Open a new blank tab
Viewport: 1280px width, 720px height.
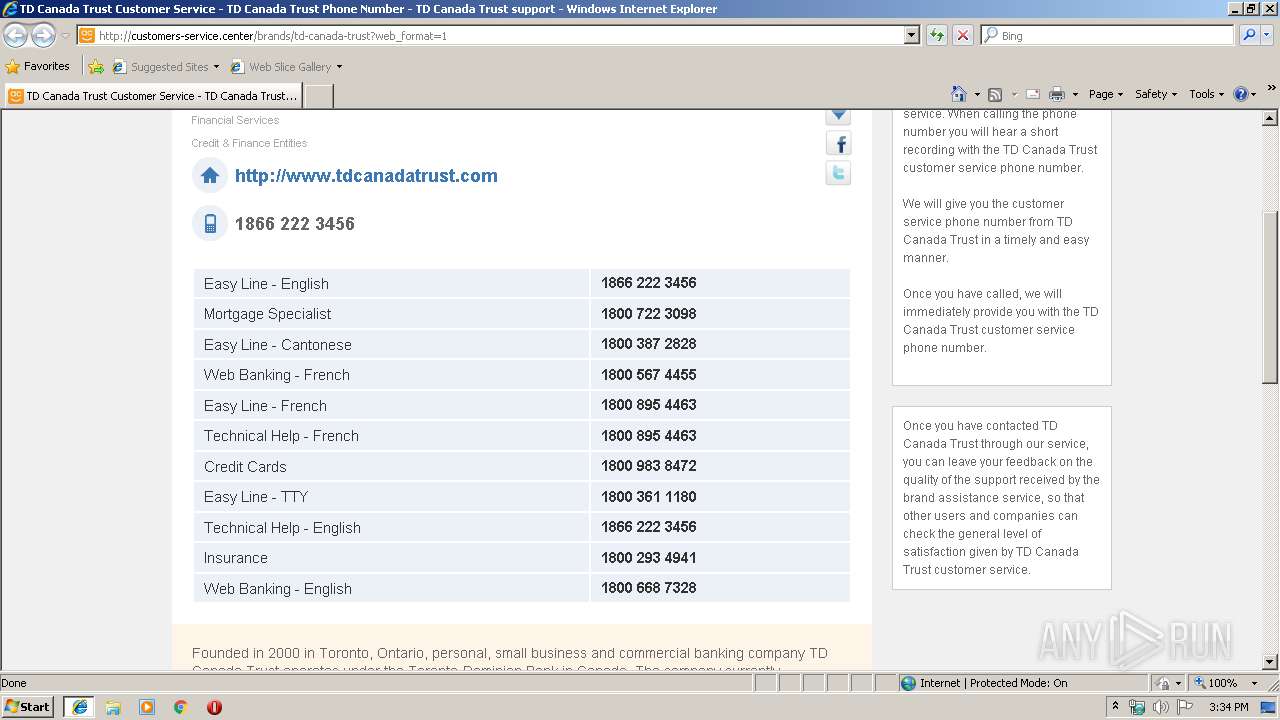point(318,96)
